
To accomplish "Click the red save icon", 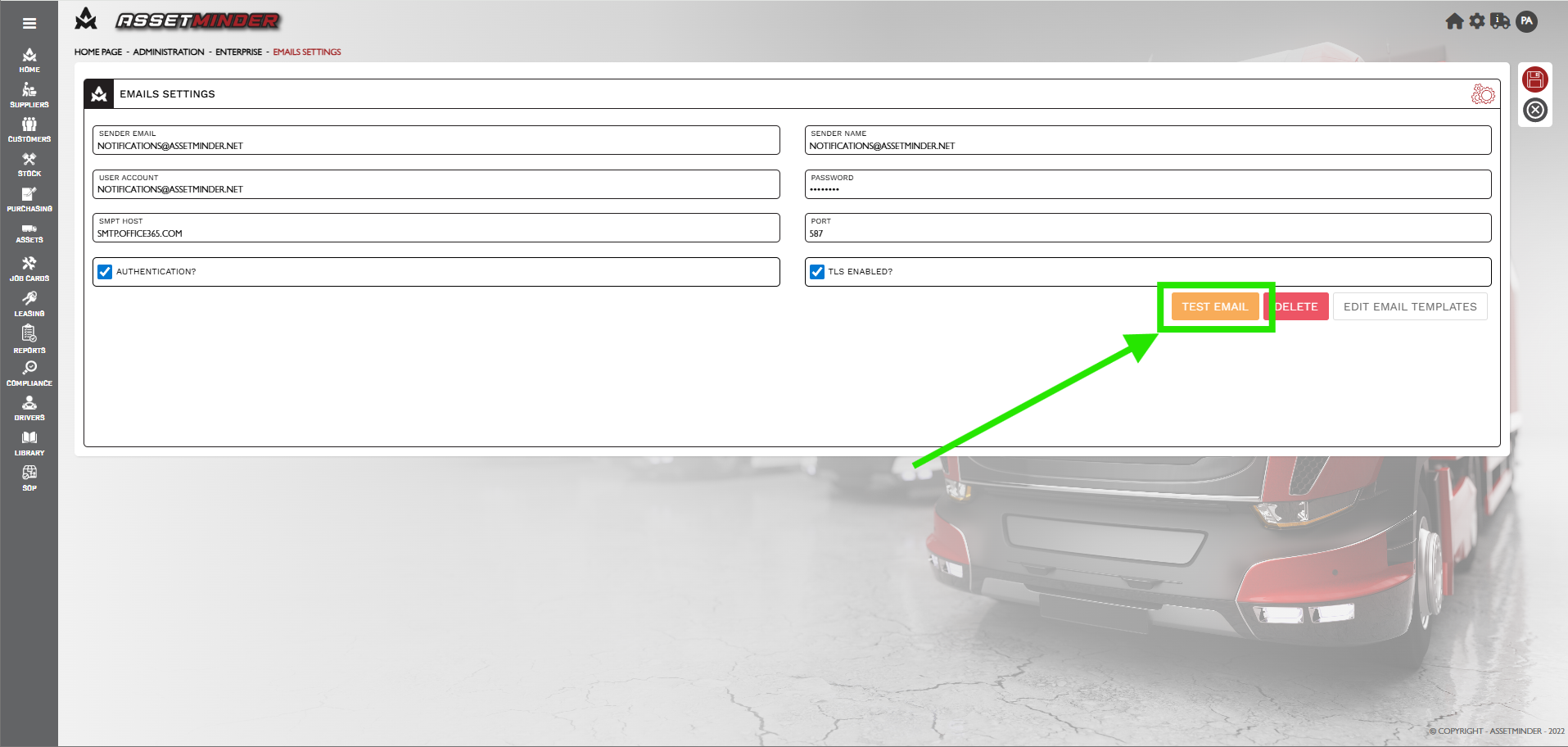I will [x=1534, y=79].
